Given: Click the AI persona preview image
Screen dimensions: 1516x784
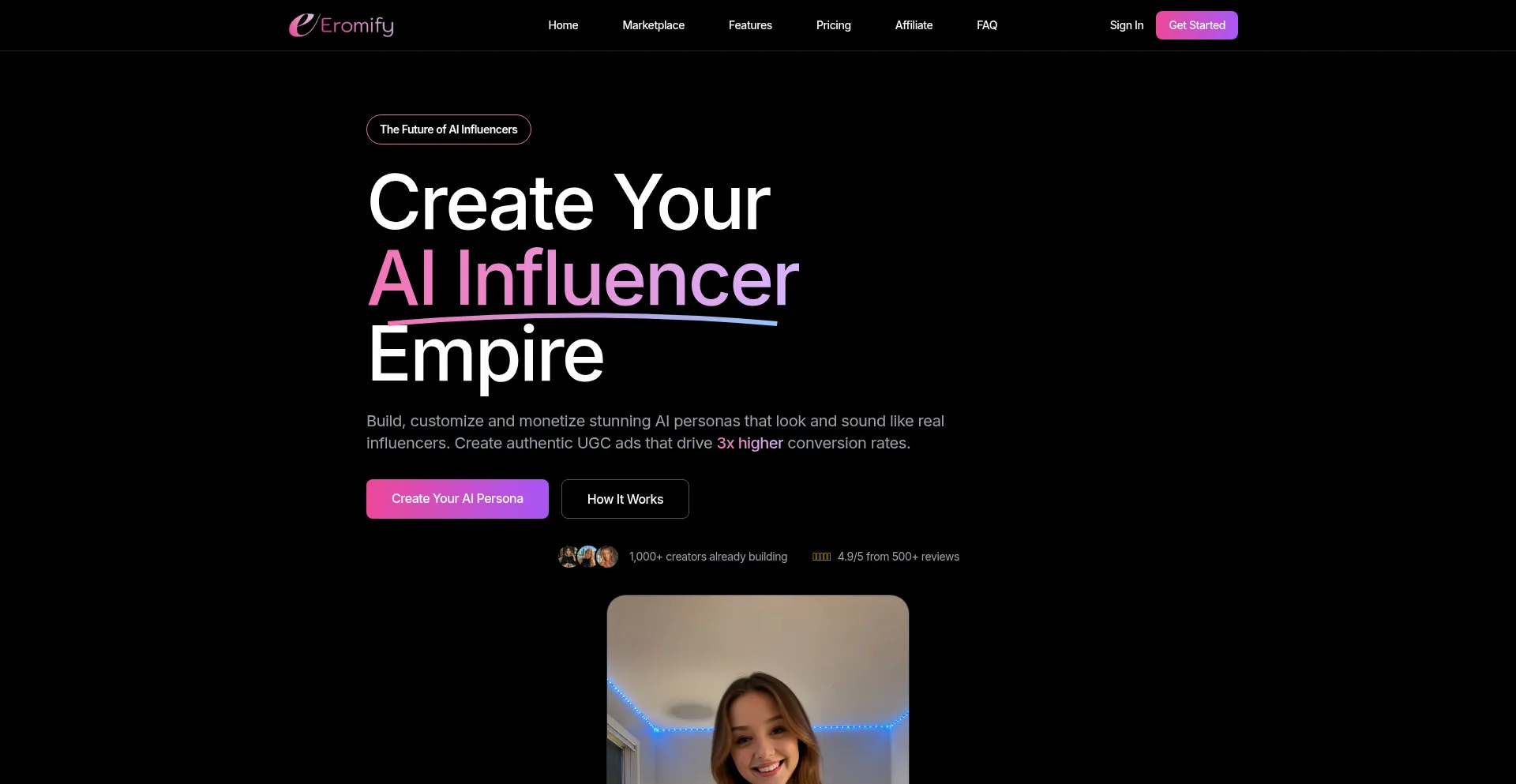Looking at the screenshot, I should tap(757, 689).
